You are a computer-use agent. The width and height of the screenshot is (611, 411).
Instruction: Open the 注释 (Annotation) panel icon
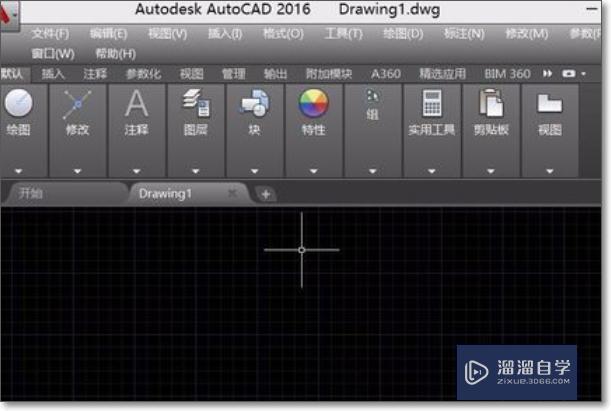(x=136, y=103)
